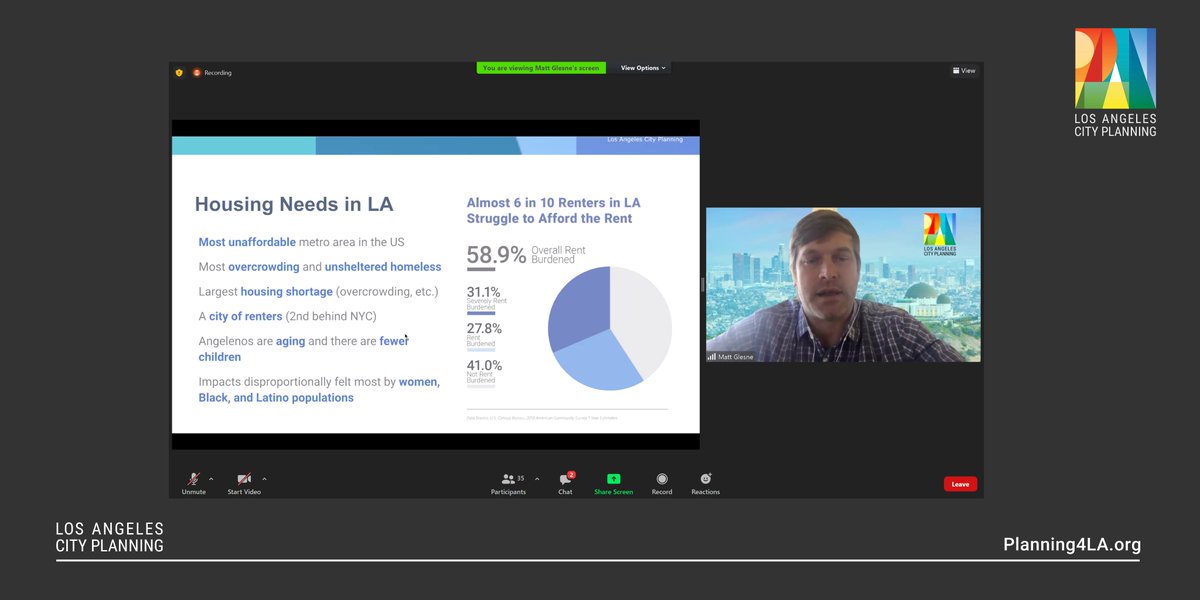Click the encryption shield icon
The width and height of the screenshot is (1200, 600).
click(x=179, y=72)
